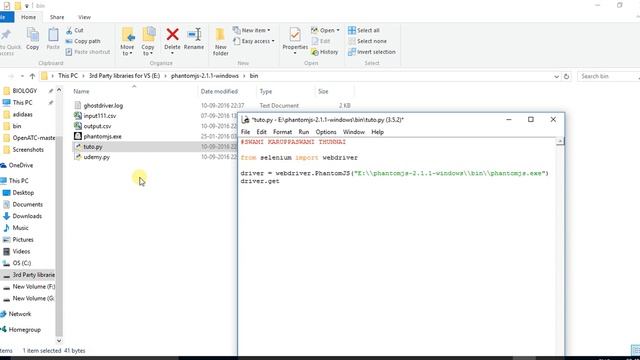The width and height of the screenshot is (640, 360).
Task: Sort by Size column header
Action: (323, 91)
